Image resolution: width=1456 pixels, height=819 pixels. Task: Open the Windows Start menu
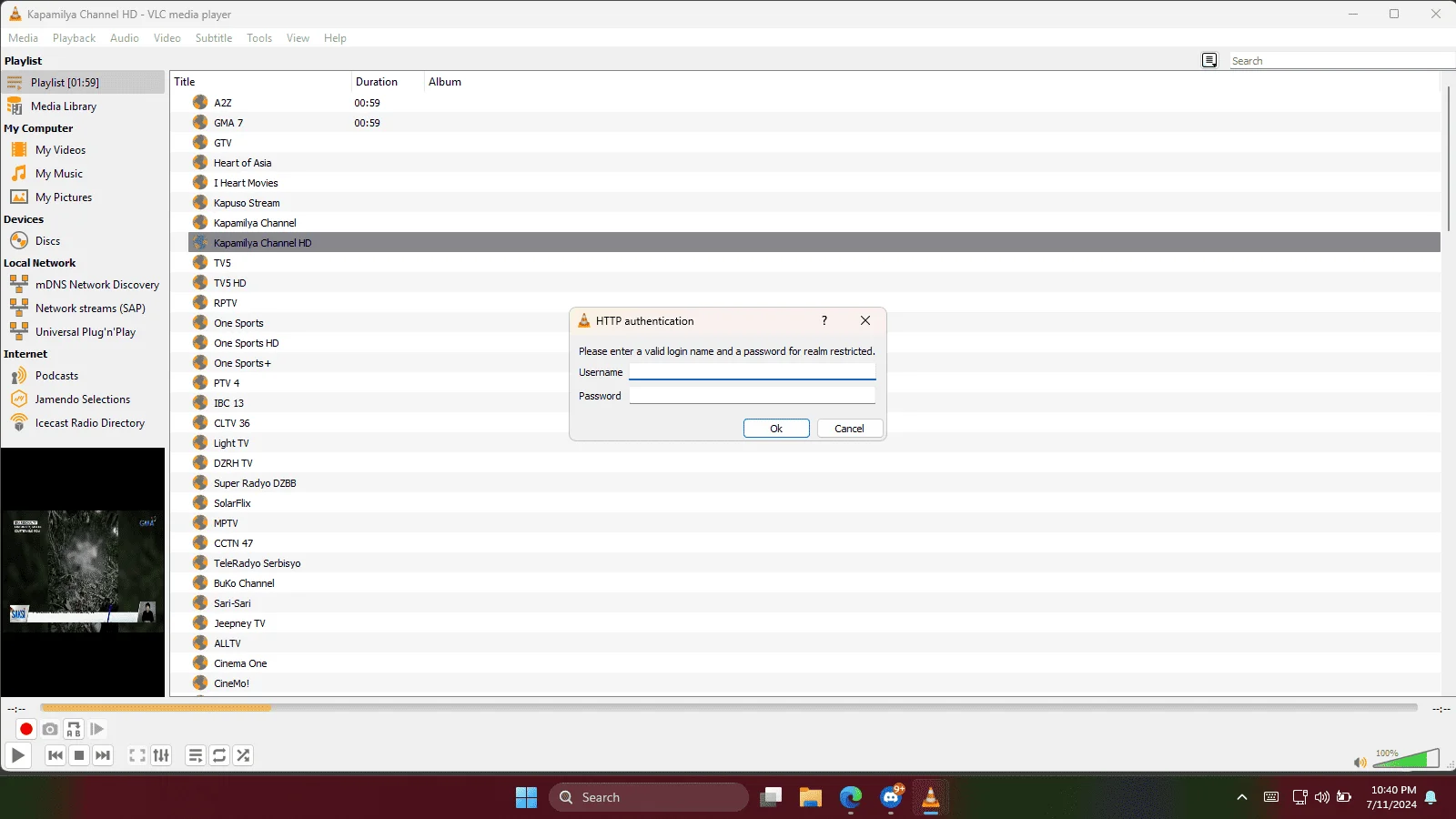point(526,797)
